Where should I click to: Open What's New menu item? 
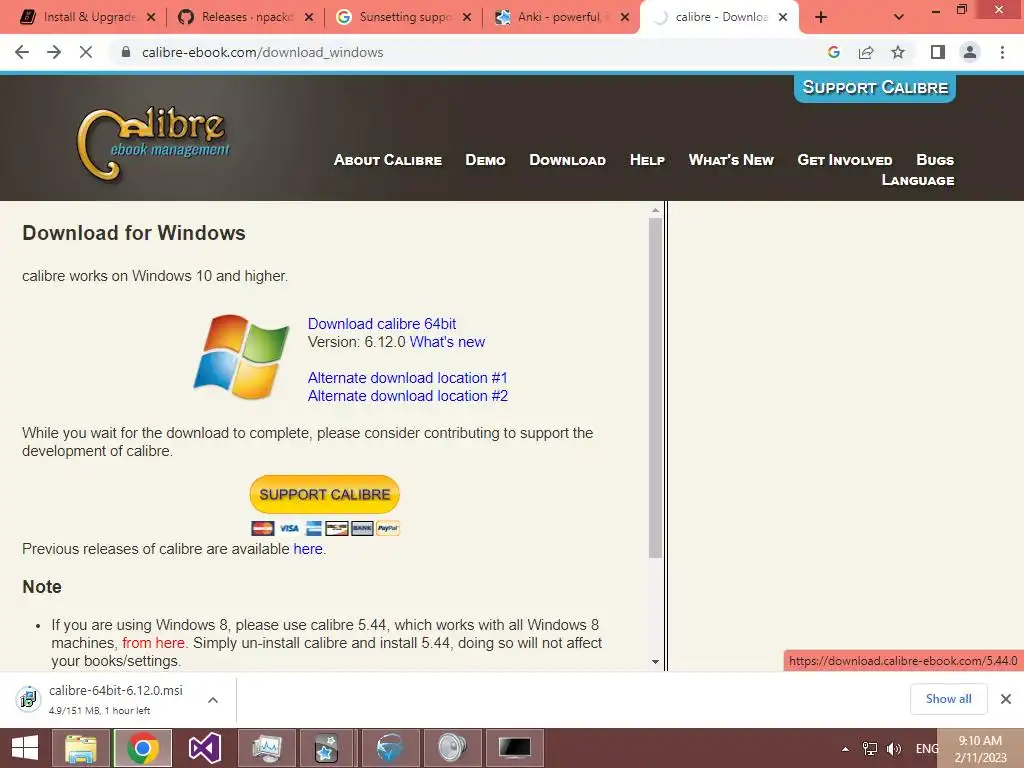click(731, 160)
